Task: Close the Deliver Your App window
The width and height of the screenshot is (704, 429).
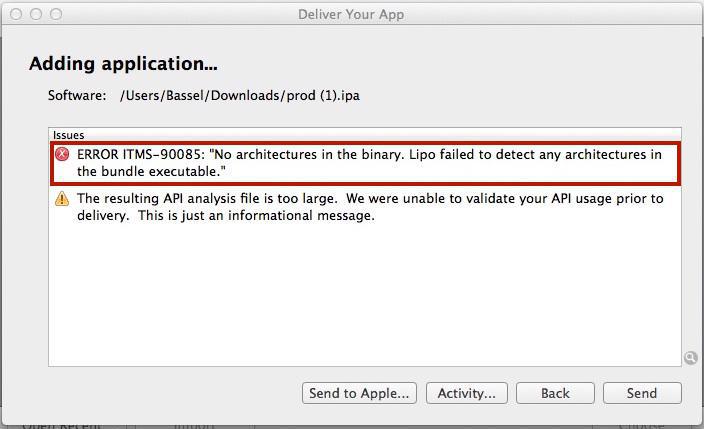Action: [16, 14]
